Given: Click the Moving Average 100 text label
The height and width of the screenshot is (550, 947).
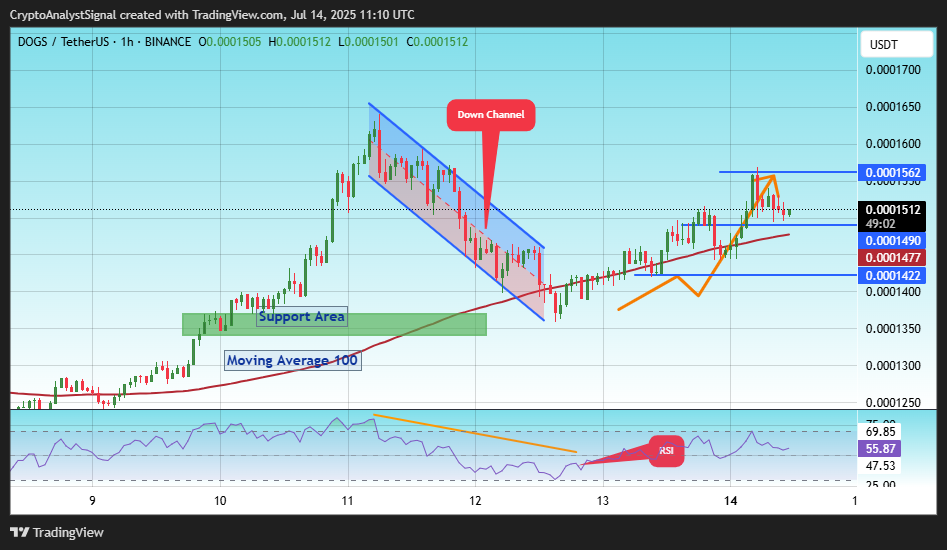Looking at the screenshot, I should 292,360.
